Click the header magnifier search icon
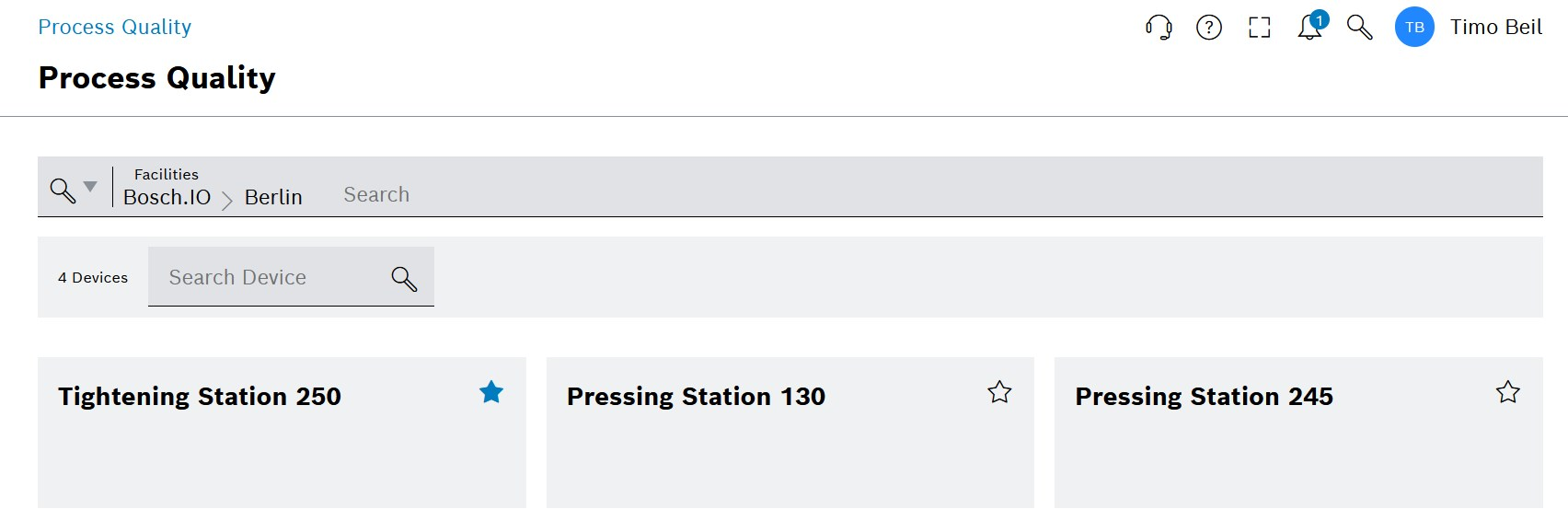Image resolution: width=1568 pixels, height=521 pixels. coord(1360,28)
